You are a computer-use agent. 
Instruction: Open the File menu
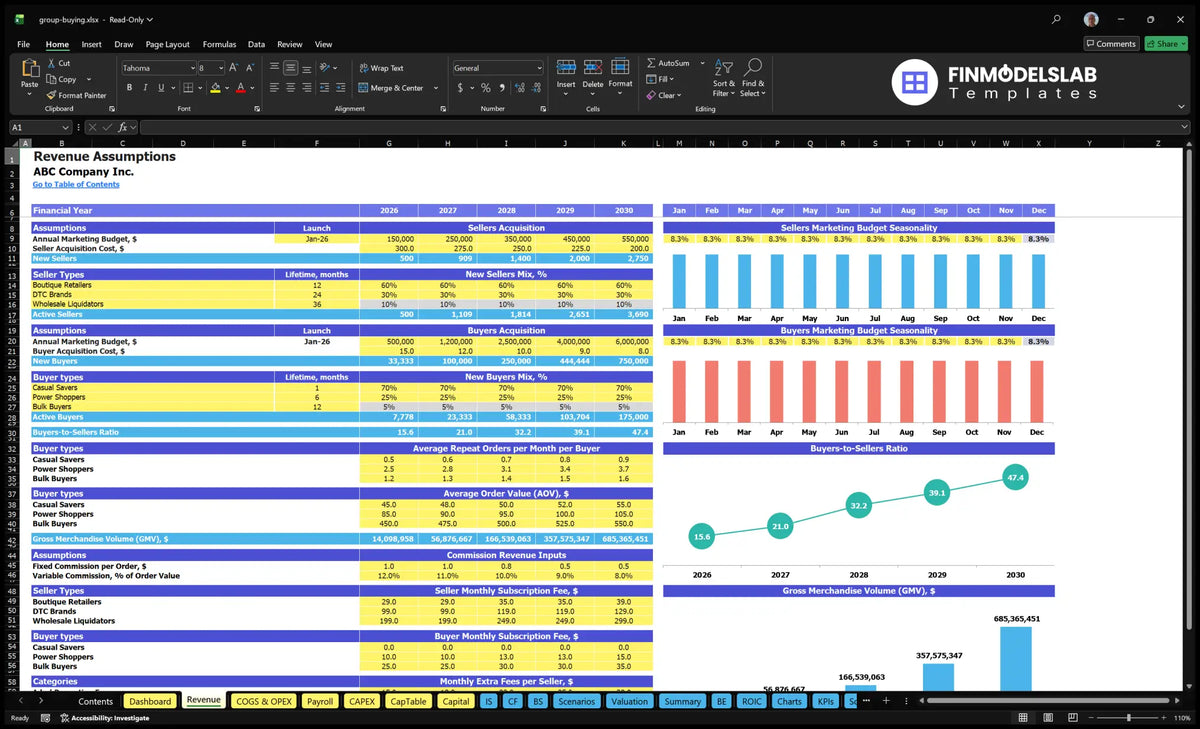pos(23,44)
